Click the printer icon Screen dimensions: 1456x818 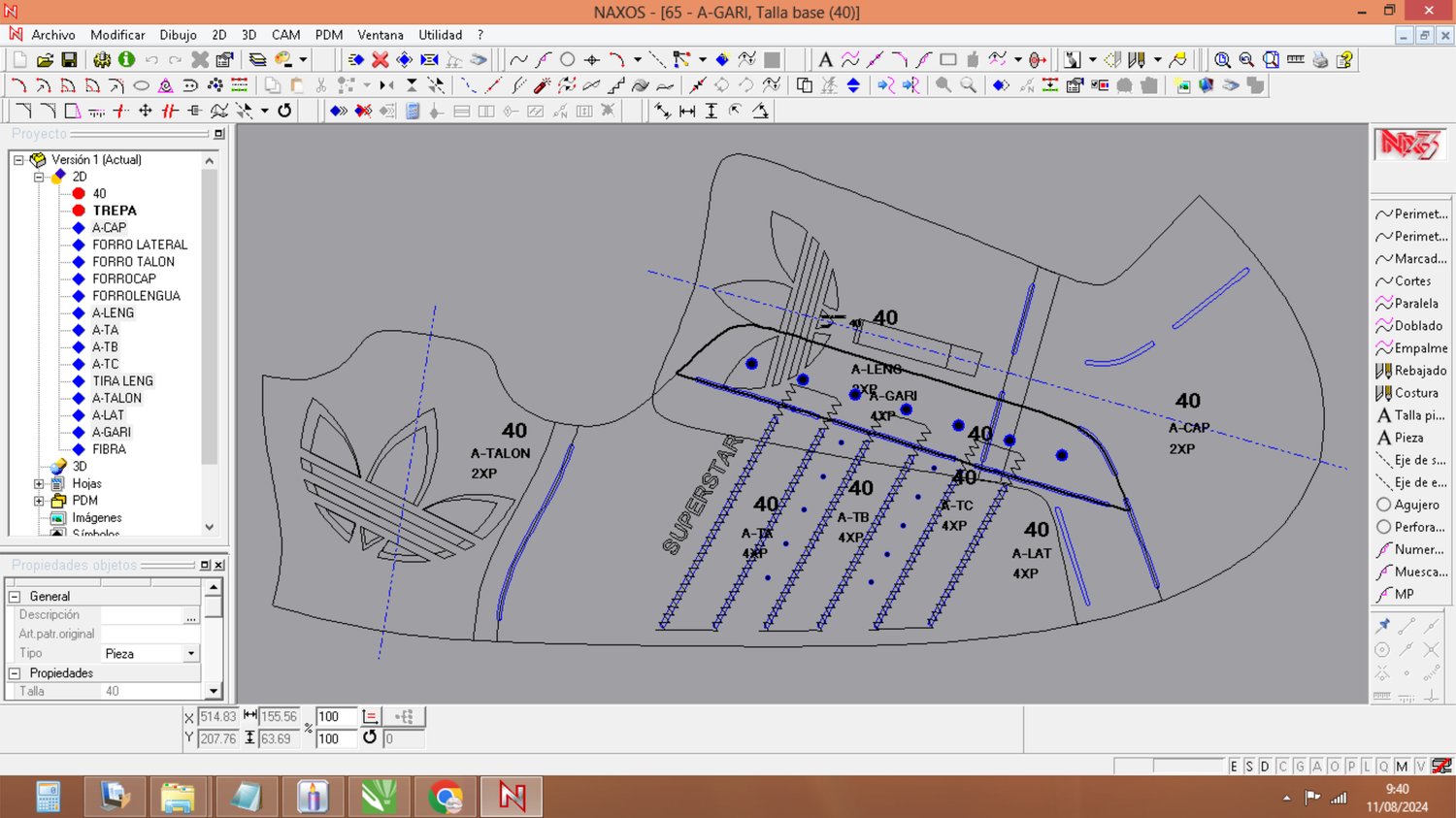coord(1320,60)
